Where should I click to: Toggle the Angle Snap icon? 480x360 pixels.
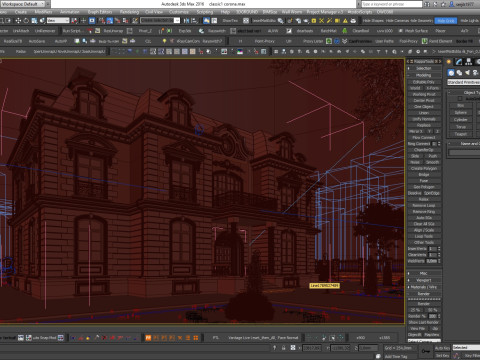pyautogui.click(x=110, y=21)
